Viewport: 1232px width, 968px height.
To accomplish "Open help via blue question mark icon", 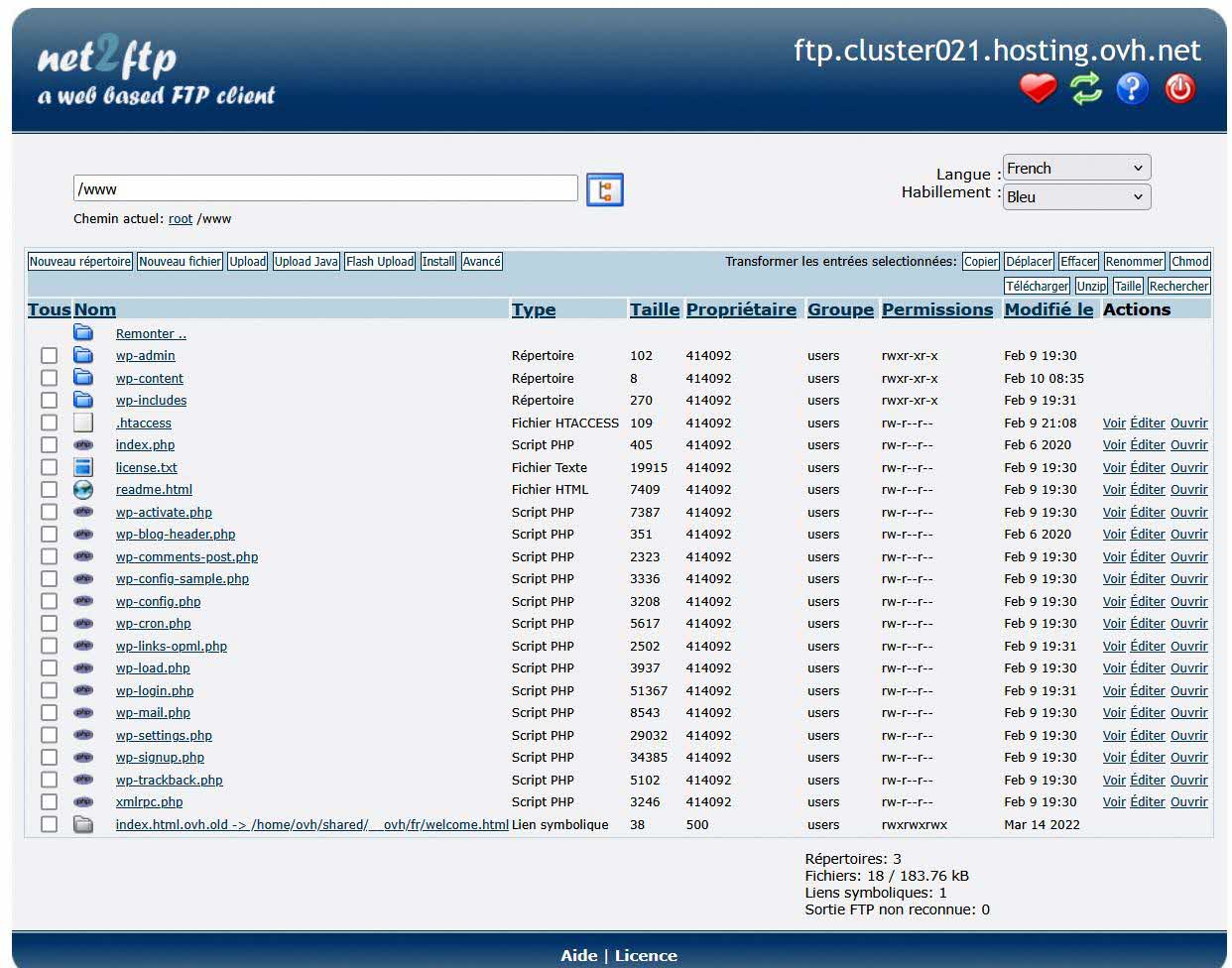I will coord(1132,89).
